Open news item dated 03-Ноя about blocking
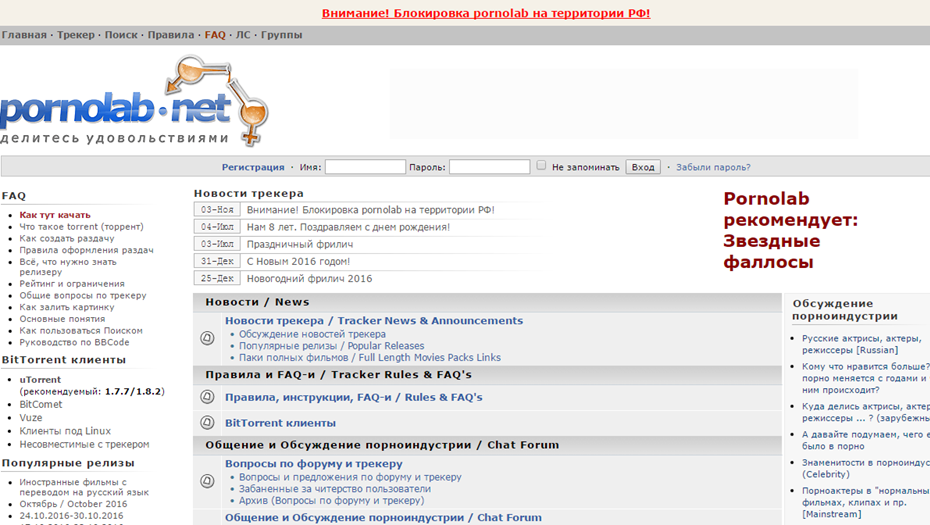 point(371,210)
